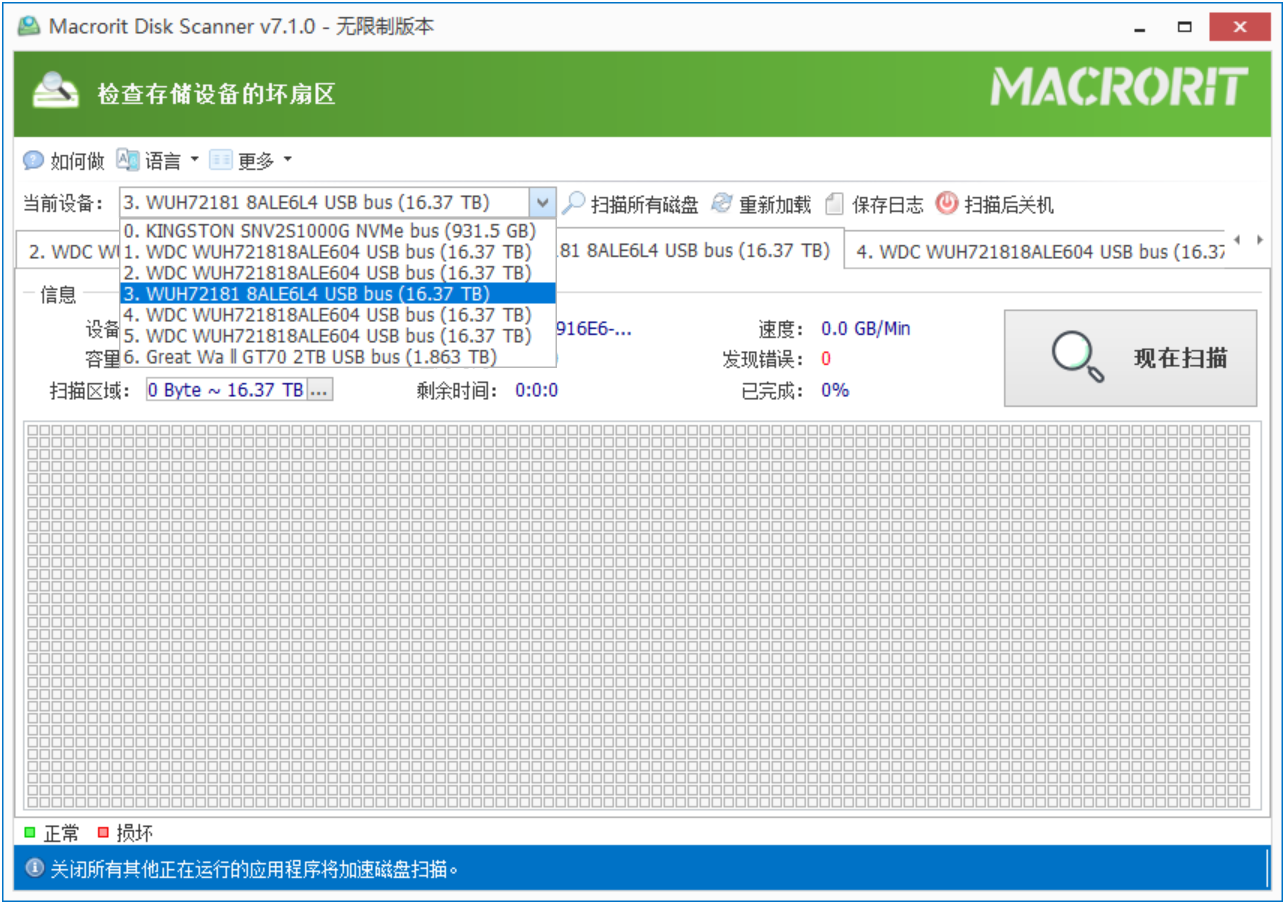
Task: Toggle 扫描后关机 shutdown after scan
Action: click(x=994, y=204)
